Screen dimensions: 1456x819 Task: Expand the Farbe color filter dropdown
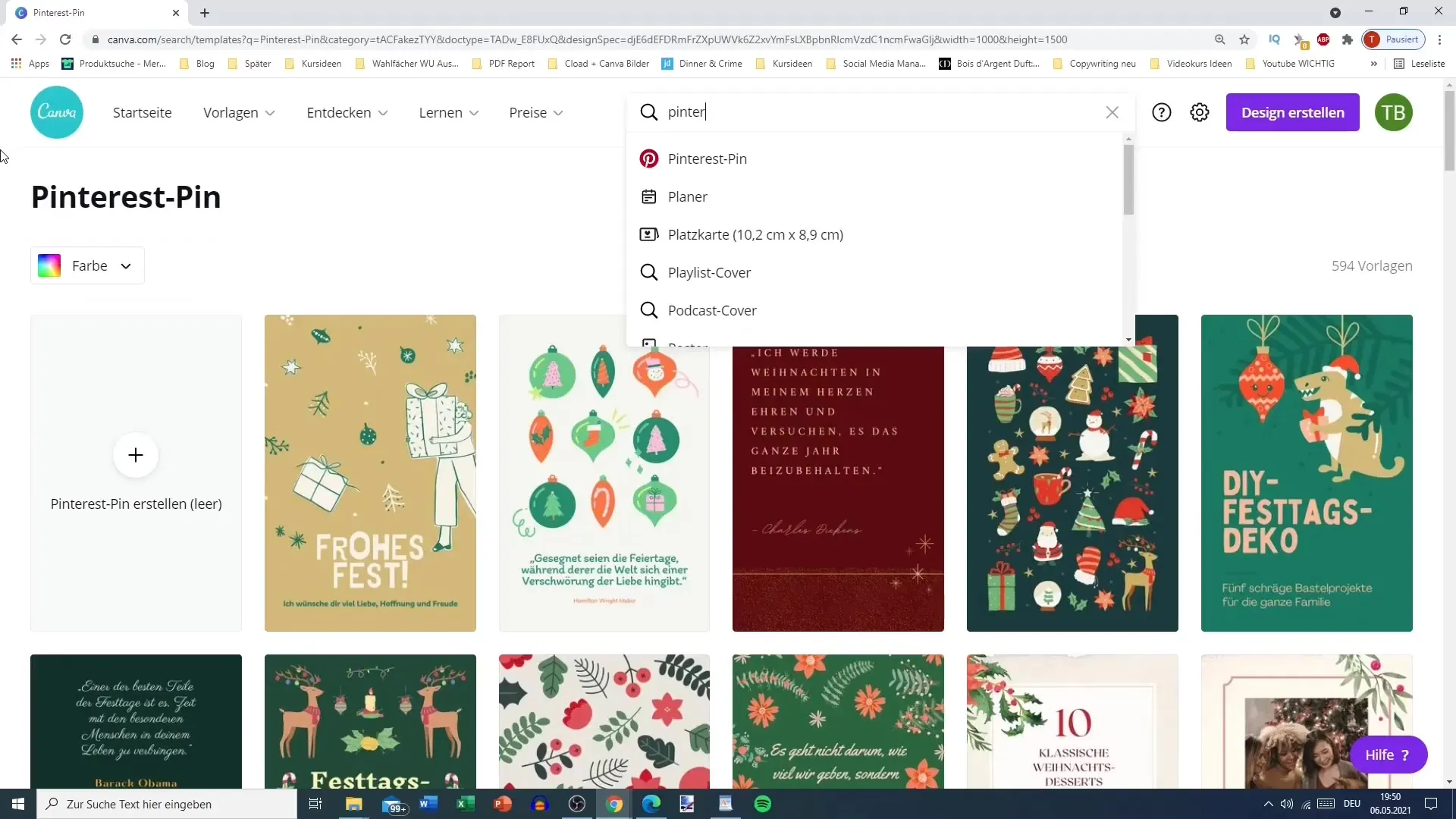tap(86, 266)
